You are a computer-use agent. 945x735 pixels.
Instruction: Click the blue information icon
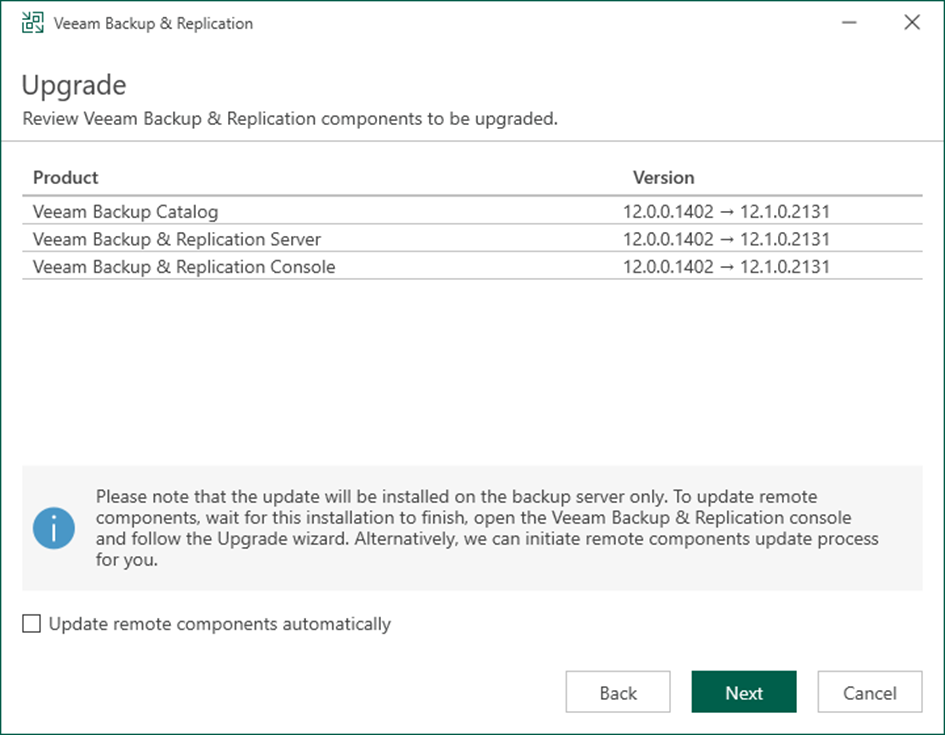[53, 527]
